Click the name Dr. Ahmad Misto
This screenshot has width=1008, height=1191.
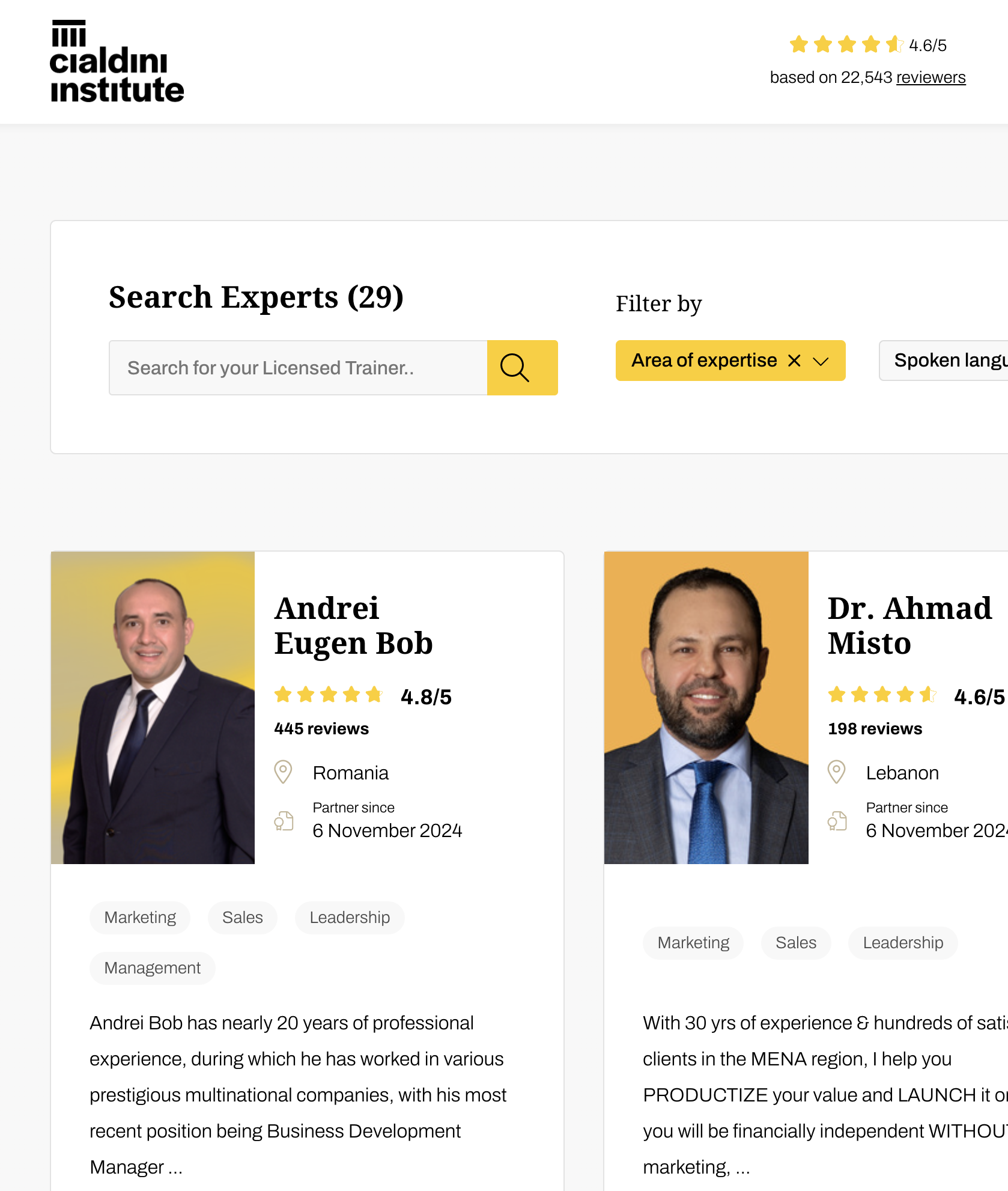[x=909, y=626]
